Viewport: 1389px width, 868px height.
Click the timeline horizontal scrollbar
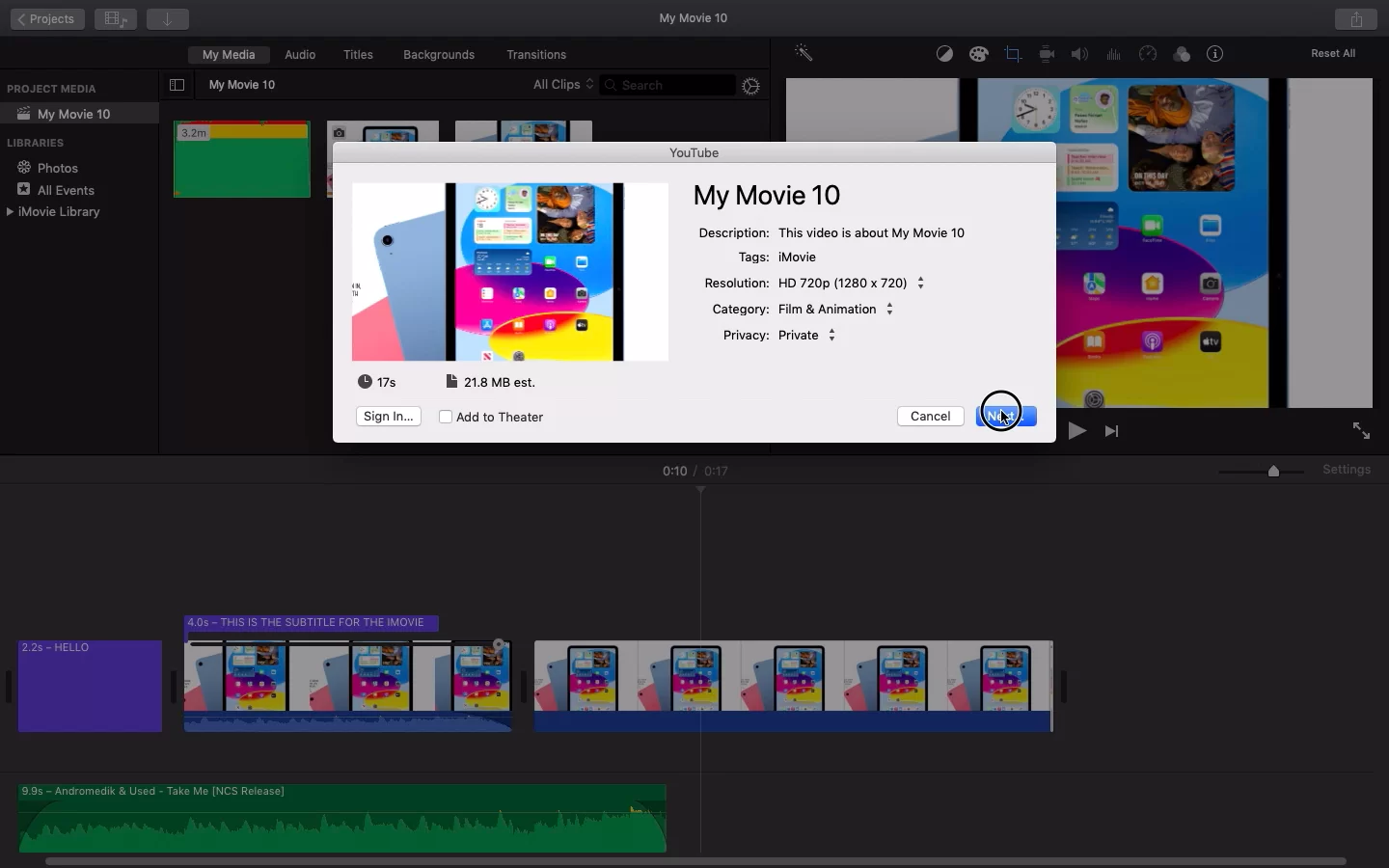pos(695,861)
